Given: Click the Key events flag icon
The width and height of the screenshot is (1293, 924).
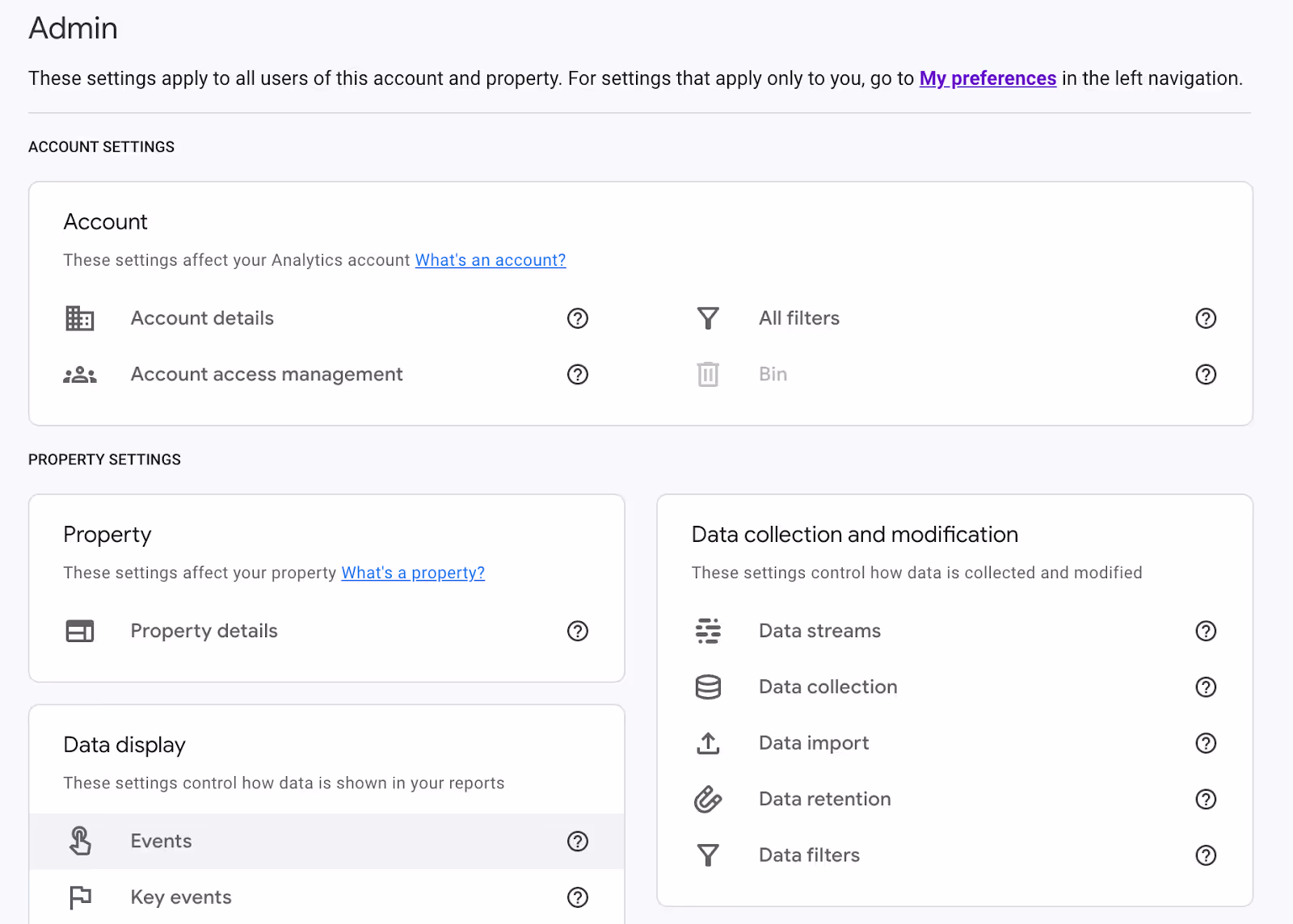Looking at the screenshot, I should pyautogui.click(x=79, y=897).
